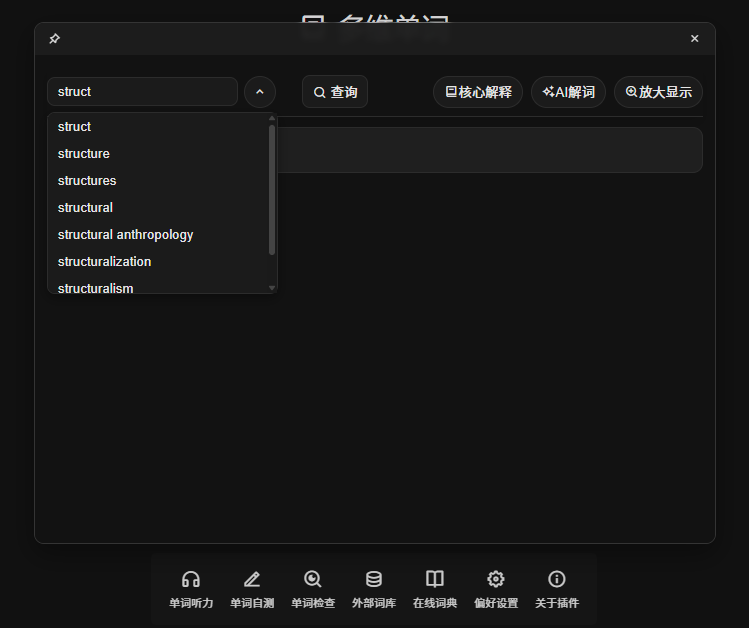
Task: Open the 单词检查 magnifier icon
Action: pos(313,580)
